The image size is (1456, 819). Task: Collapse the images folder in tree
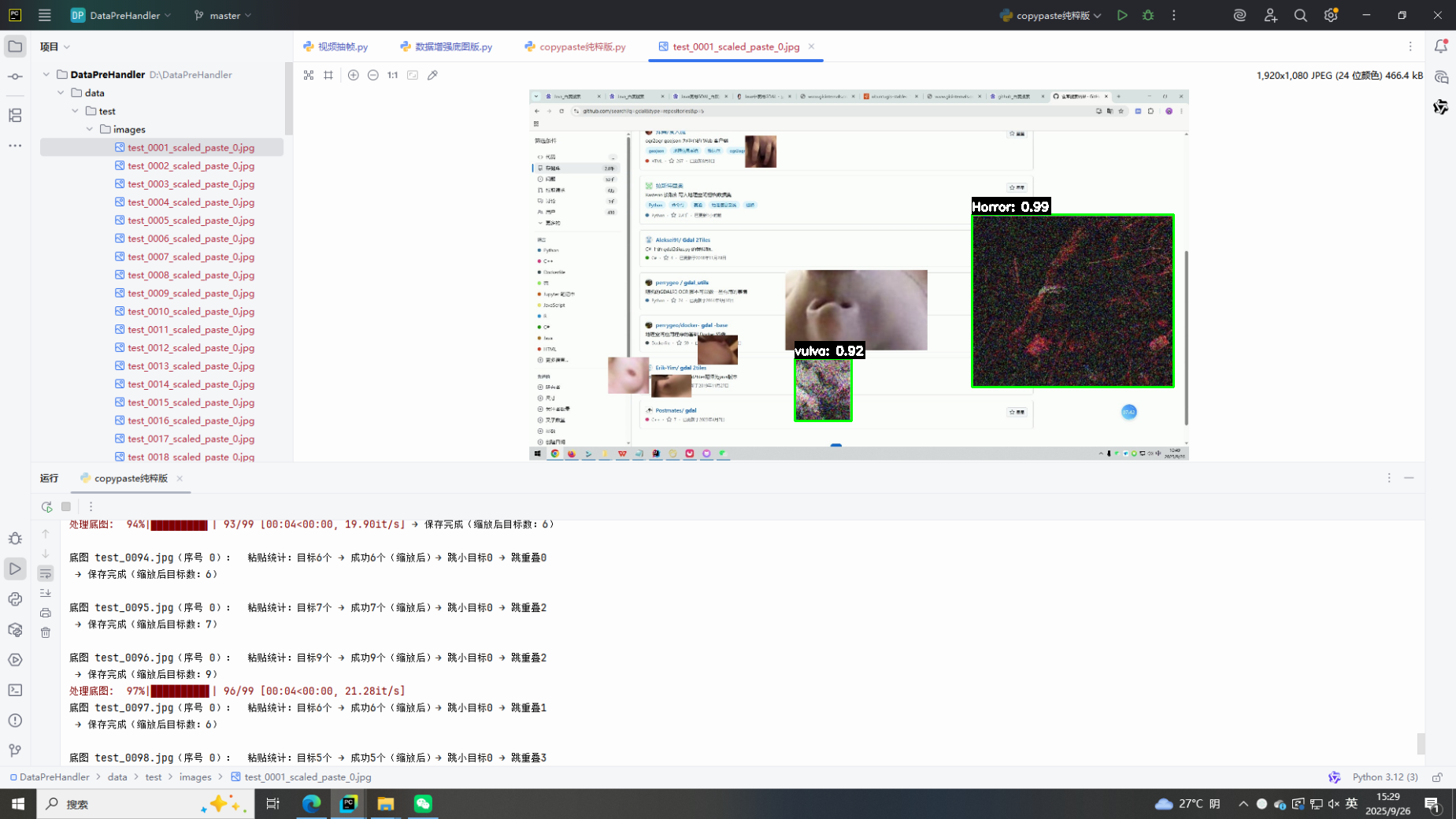(90, 129)
